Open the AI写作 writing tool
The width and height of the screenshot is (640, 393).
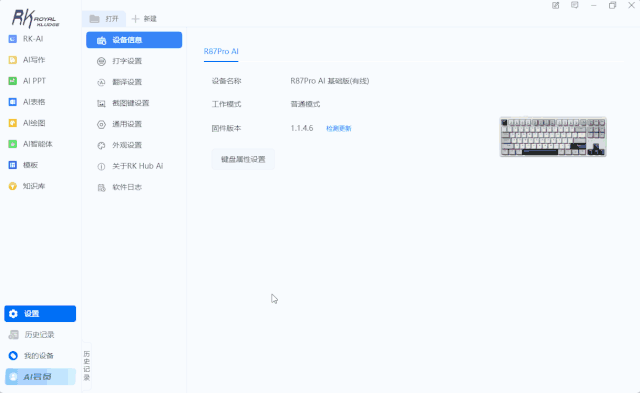pyautogui.click(x=27, y=60)
